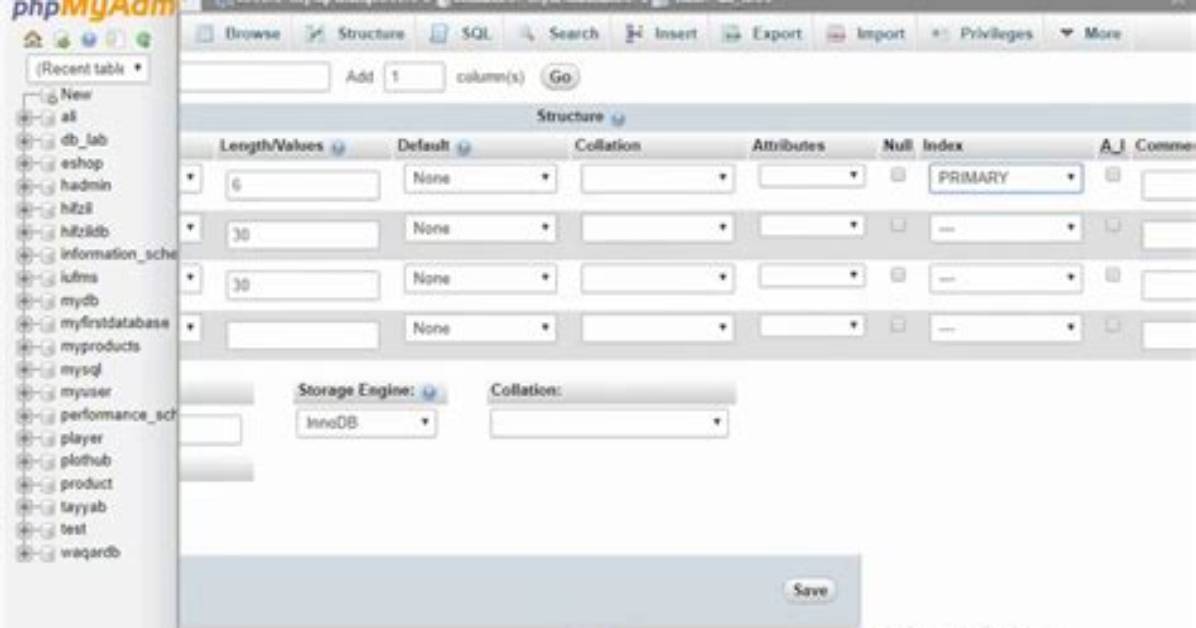1196x628 pixels.
Task: Click database icon next to mysql
Action: (48, 371)
